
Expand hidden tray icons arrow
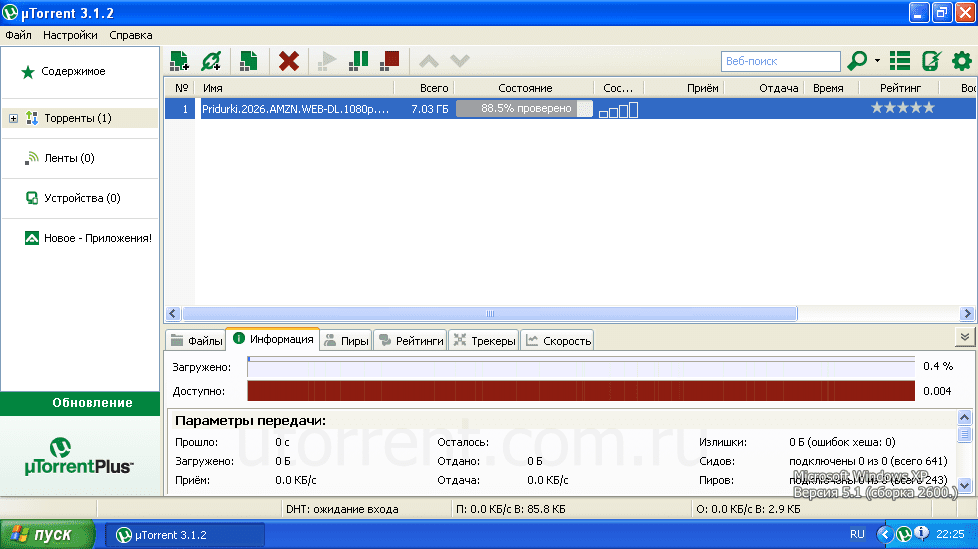click(884, 534)
